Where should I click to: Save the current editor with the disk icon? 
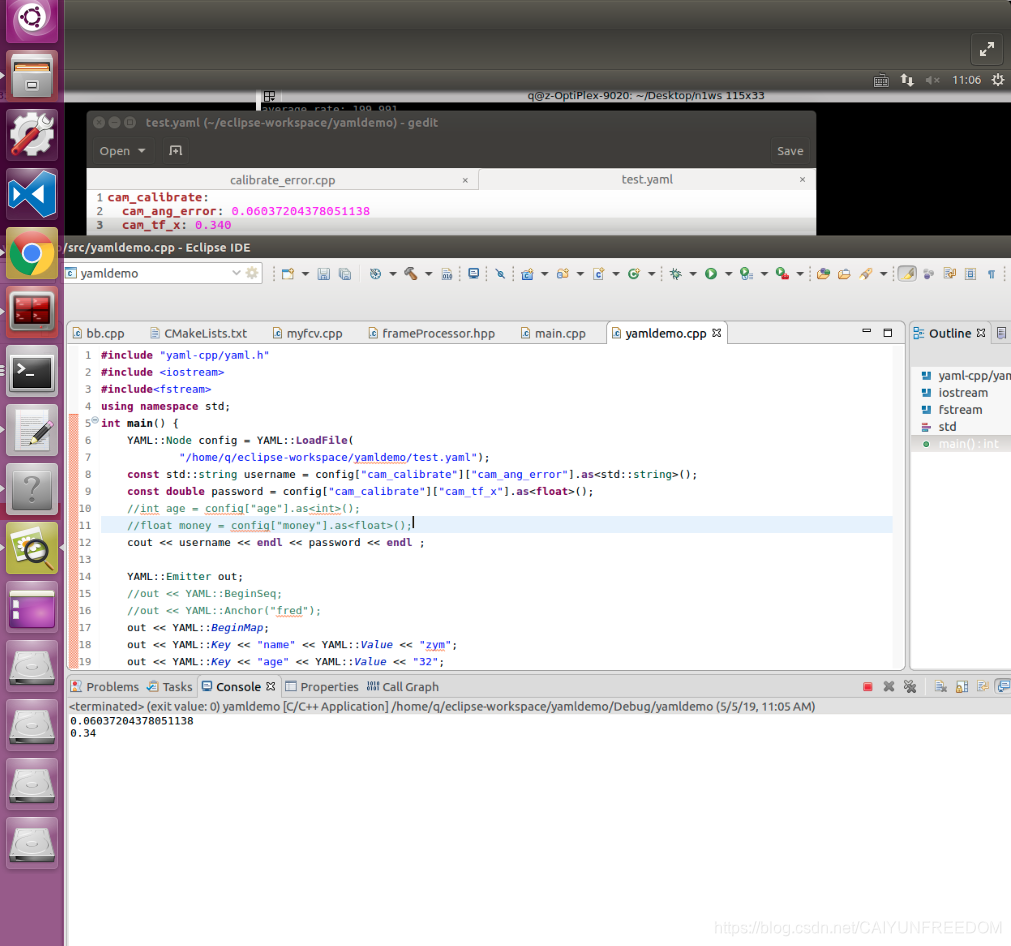pos(323,273)
